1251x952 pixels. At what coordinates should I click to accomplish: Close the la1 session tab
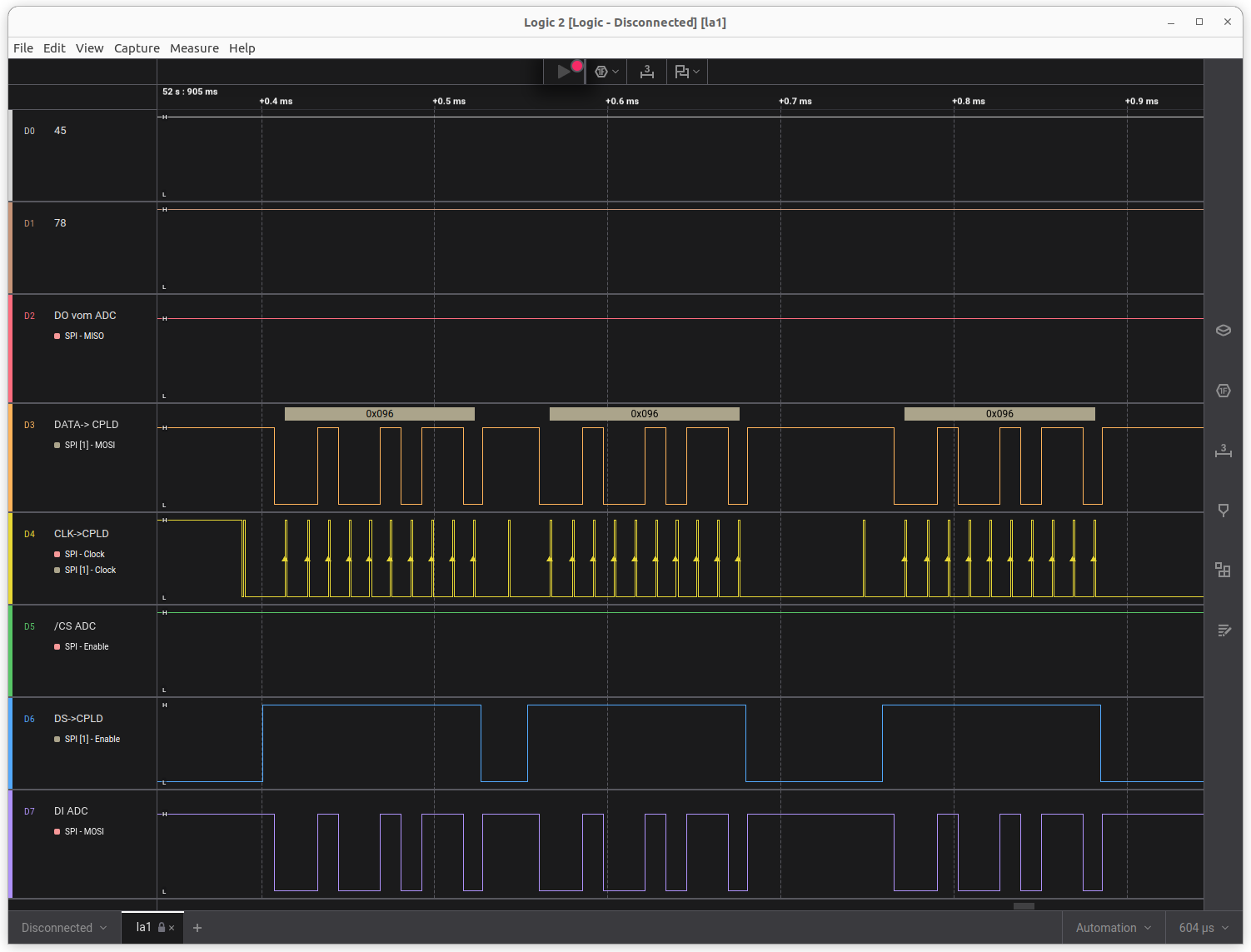coord(172,928)
